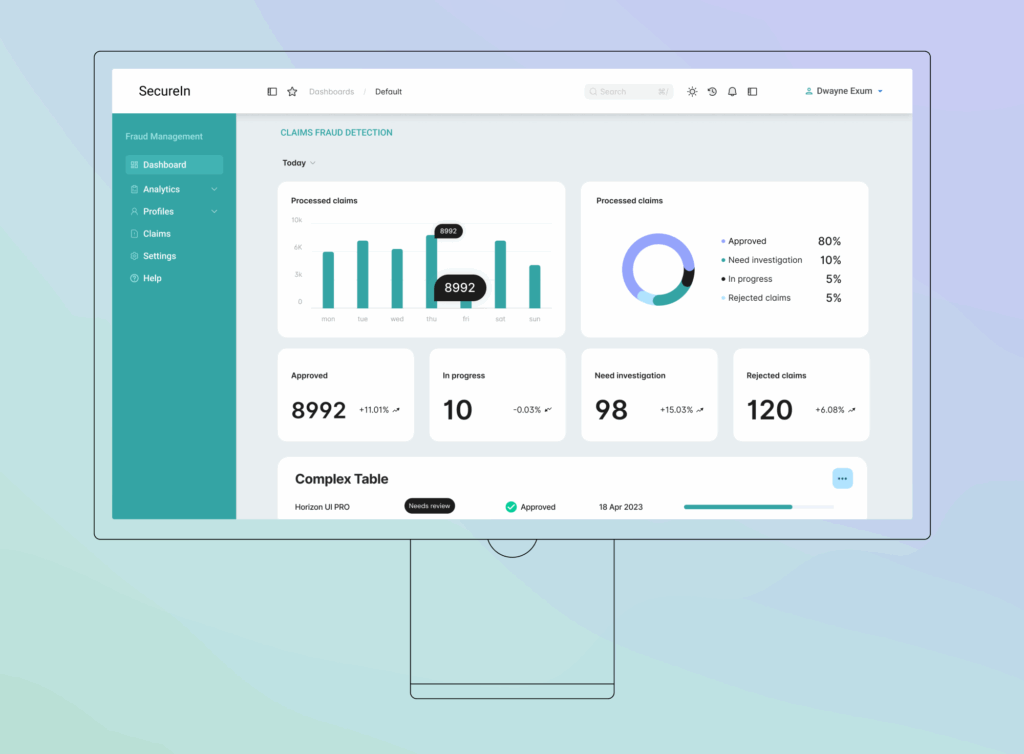This screenshot has width=1024, height=754.
Task: Open the Today period dropdown
Action: tap(299, 163)
